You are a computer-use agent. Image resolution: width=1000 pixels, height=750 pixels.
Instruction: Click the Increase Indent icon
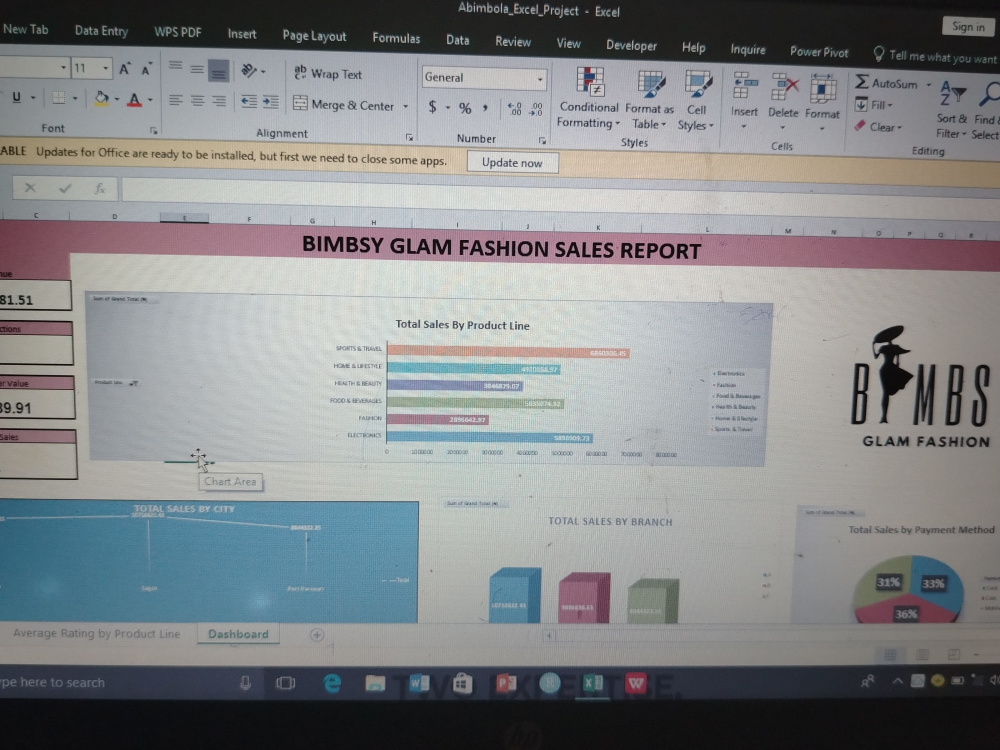point(271,102)
